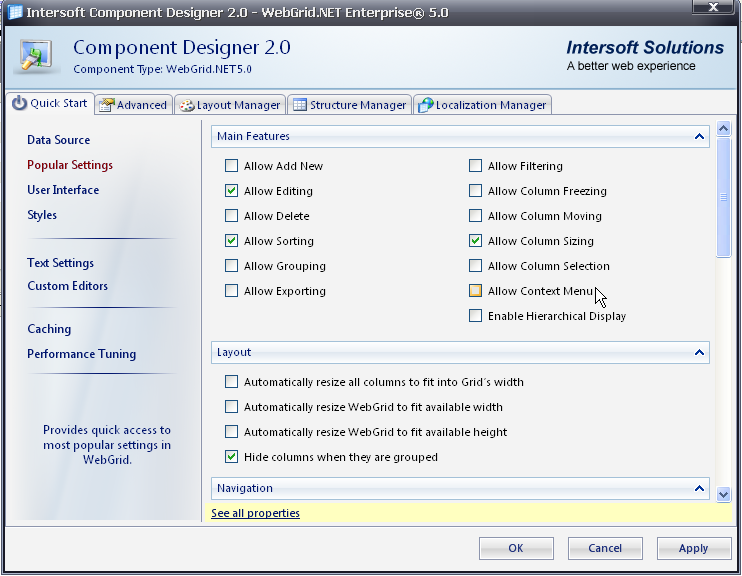The height and width of the screenshot is (576, 742).
Task: Check resize WebGrid to fit available height
Action: coord(231,432)
